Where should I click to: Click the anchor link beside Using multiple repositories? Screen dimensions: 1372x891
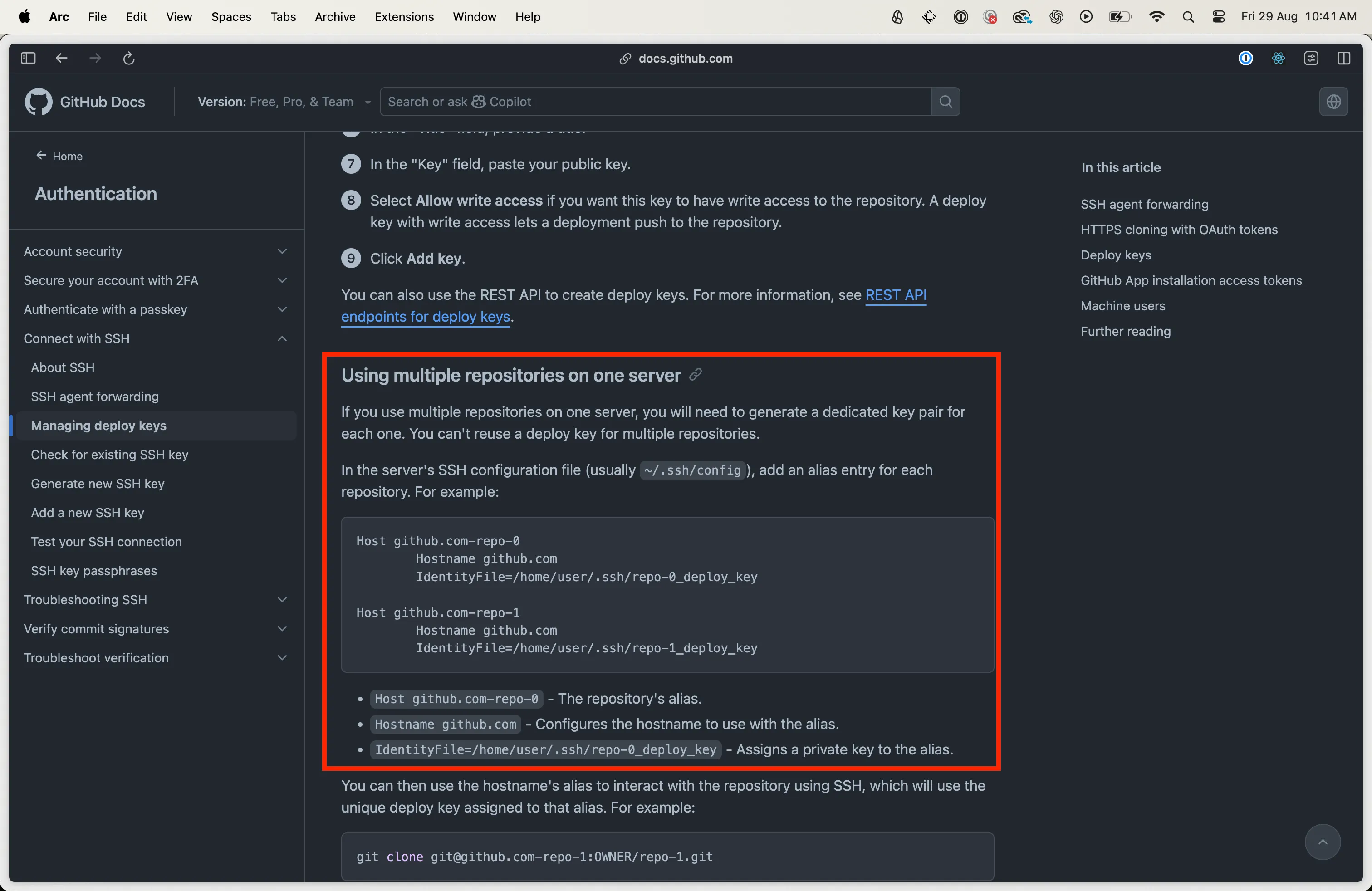click(696, 375)
